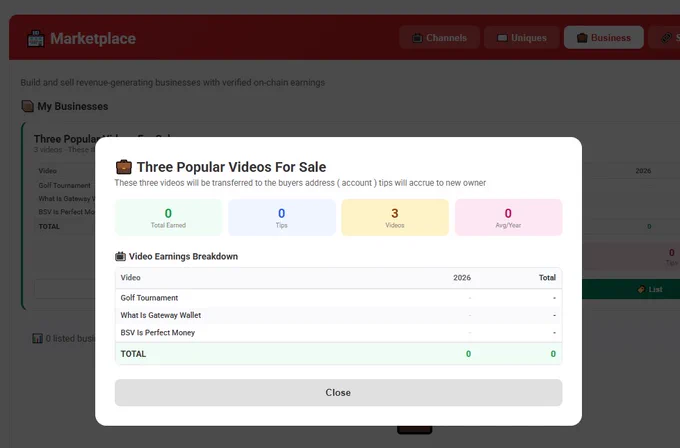Click the Golf Tournament row in dialog
680x448 pixels.
338,298
